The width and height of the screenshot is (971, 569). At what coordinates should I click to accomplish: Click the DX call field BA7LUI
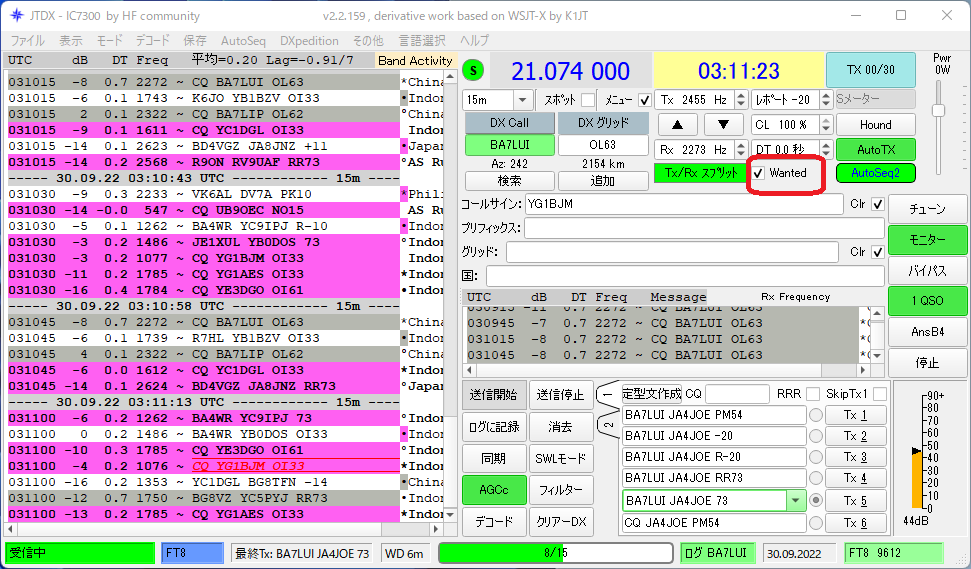click(510, 145)
